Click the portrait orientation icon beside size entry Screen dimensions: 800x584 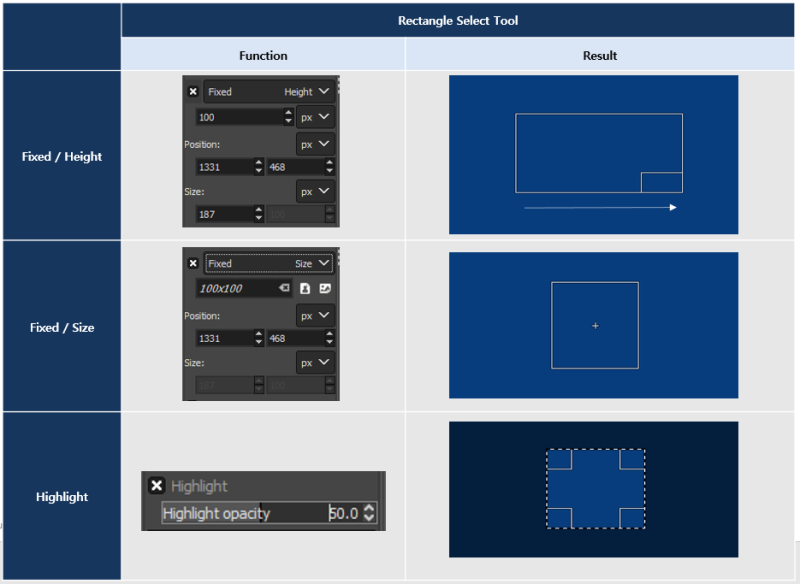[305, 288]
